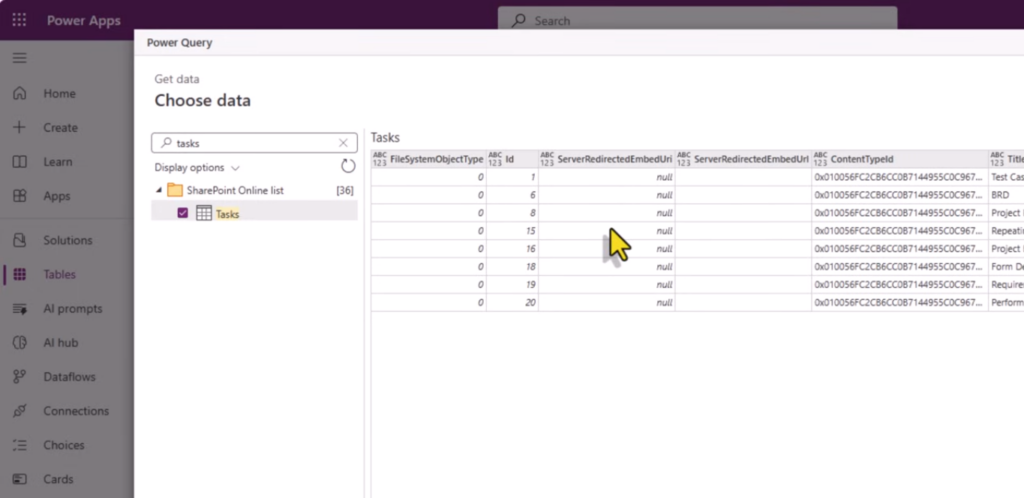Screen dimensions: 1024x498
Task: Open Home in the sidebar
Action: pos(59,93)
